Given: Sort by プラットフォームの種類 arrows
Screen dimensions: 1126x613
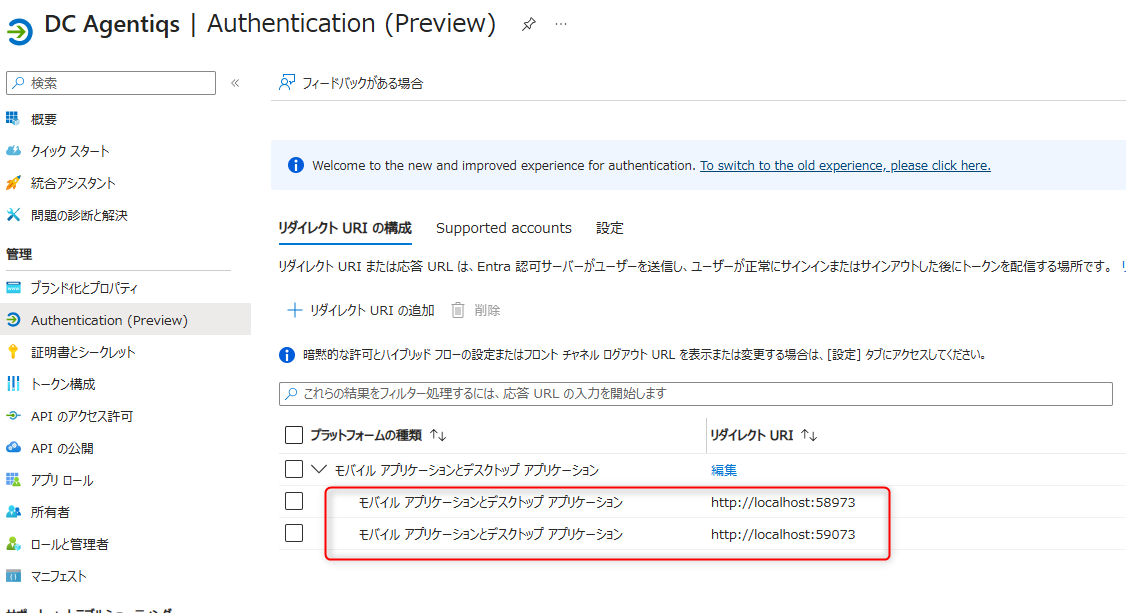Looking at the screenshot, I should [x=438, y=435].
